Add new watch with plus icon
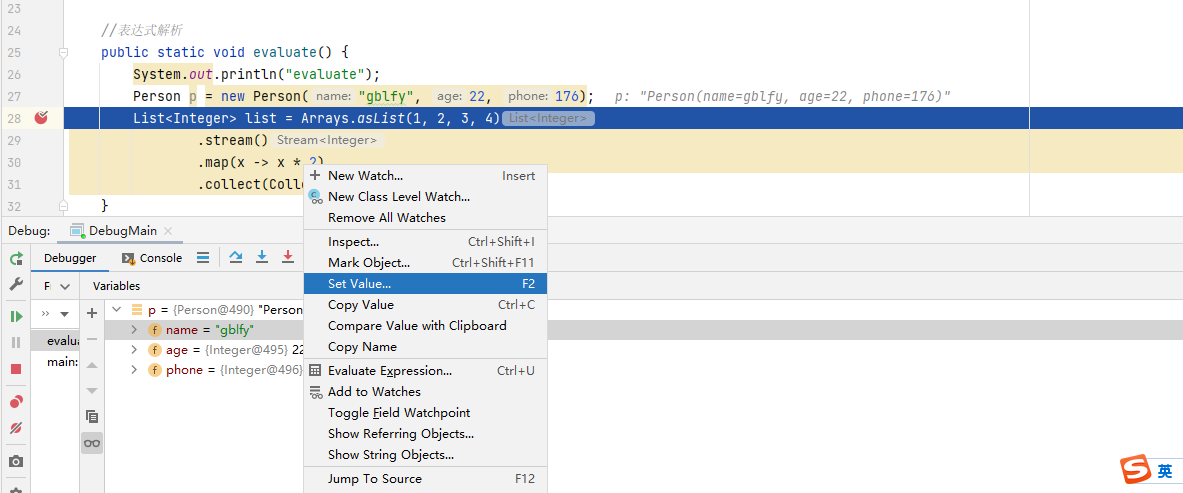Image resolution: width=1183 pixels, height=493 pixels. pos(92,313)
